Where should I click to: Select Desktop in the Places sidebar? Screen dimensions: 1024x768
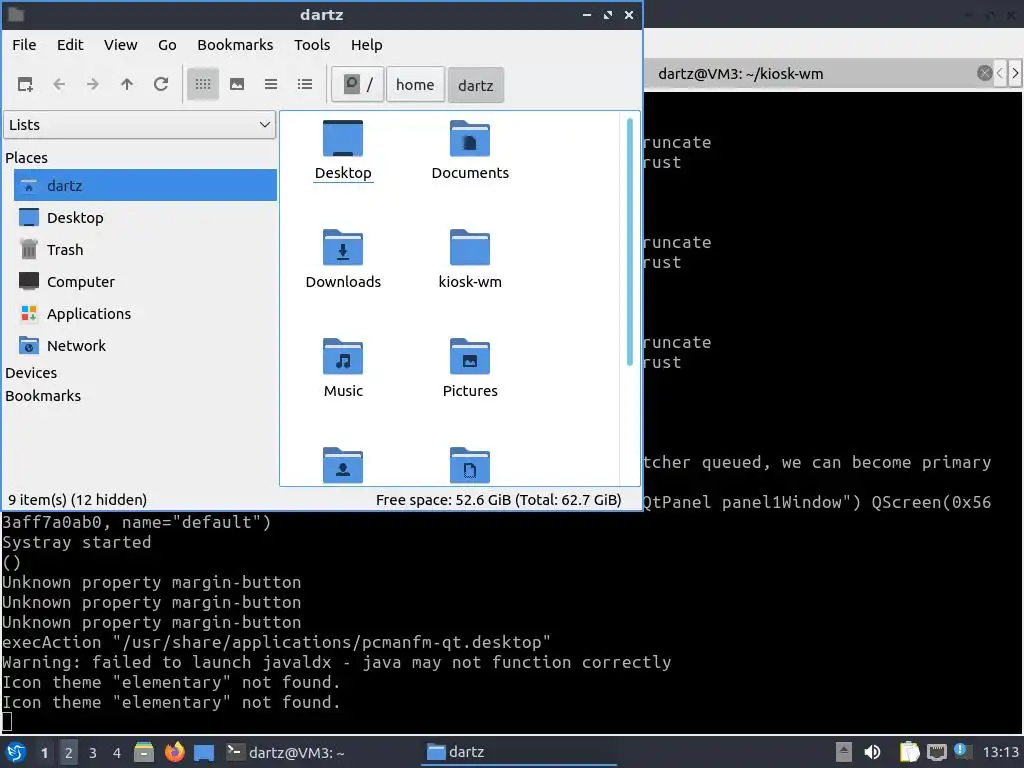pyautogui.click(x=146, y=217)
